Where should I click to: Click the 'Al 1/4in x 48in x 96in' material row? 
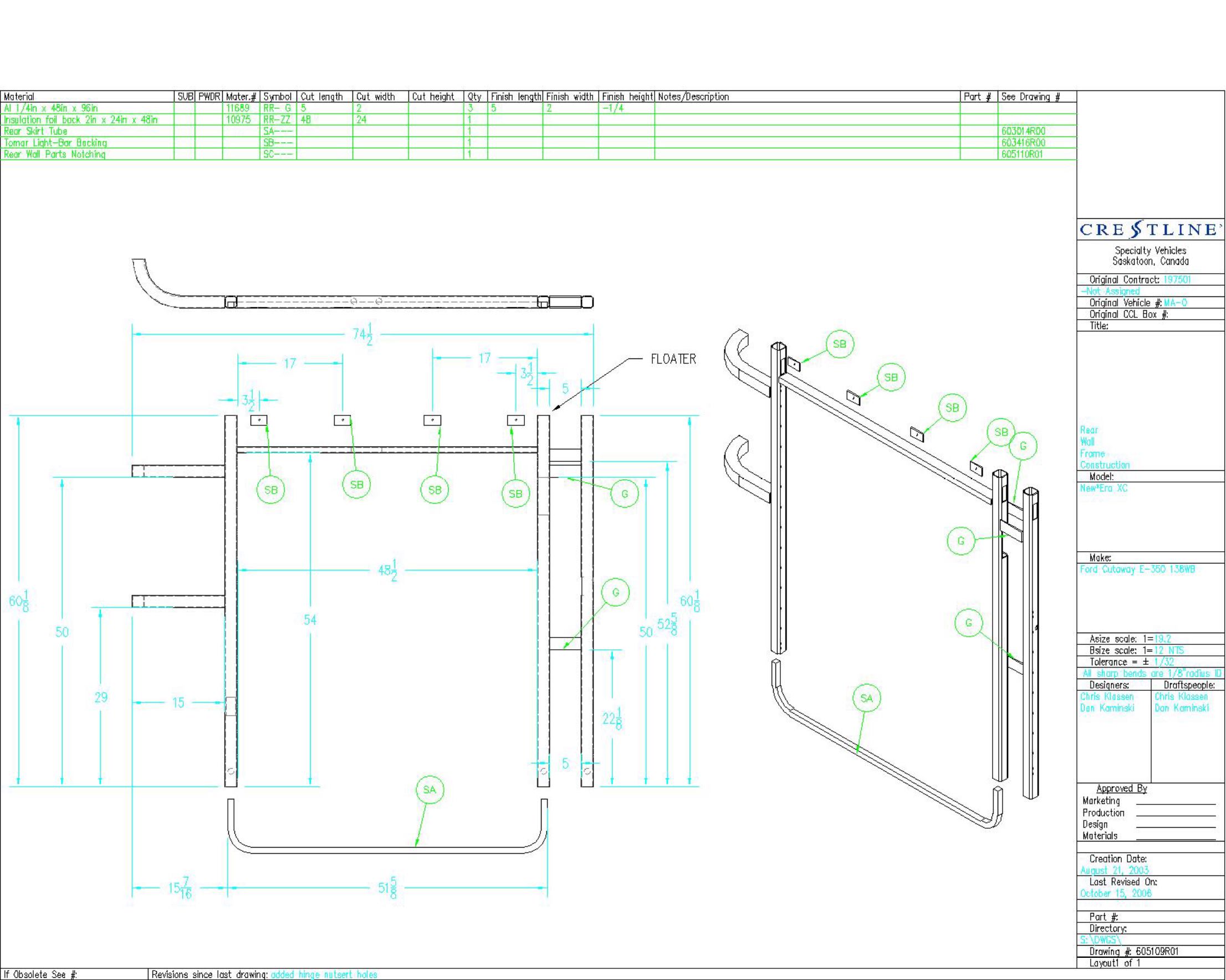(538, 108)
